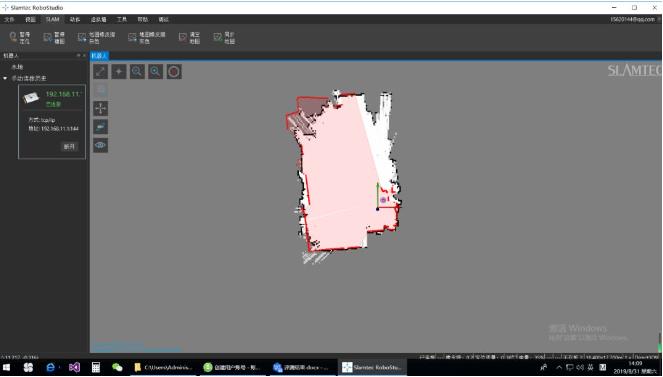The image size is (663, 377).
Task: Click the disconnect button in robot card
Action: pos(69,147)
